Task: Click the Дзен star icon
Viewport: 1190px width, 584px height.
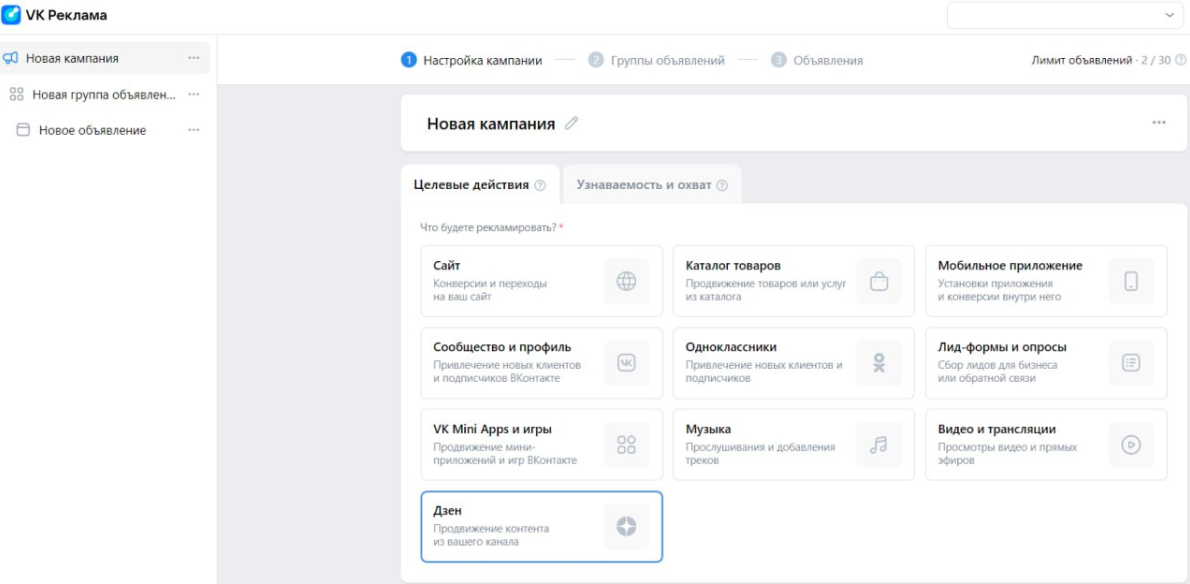Action: 627,526
